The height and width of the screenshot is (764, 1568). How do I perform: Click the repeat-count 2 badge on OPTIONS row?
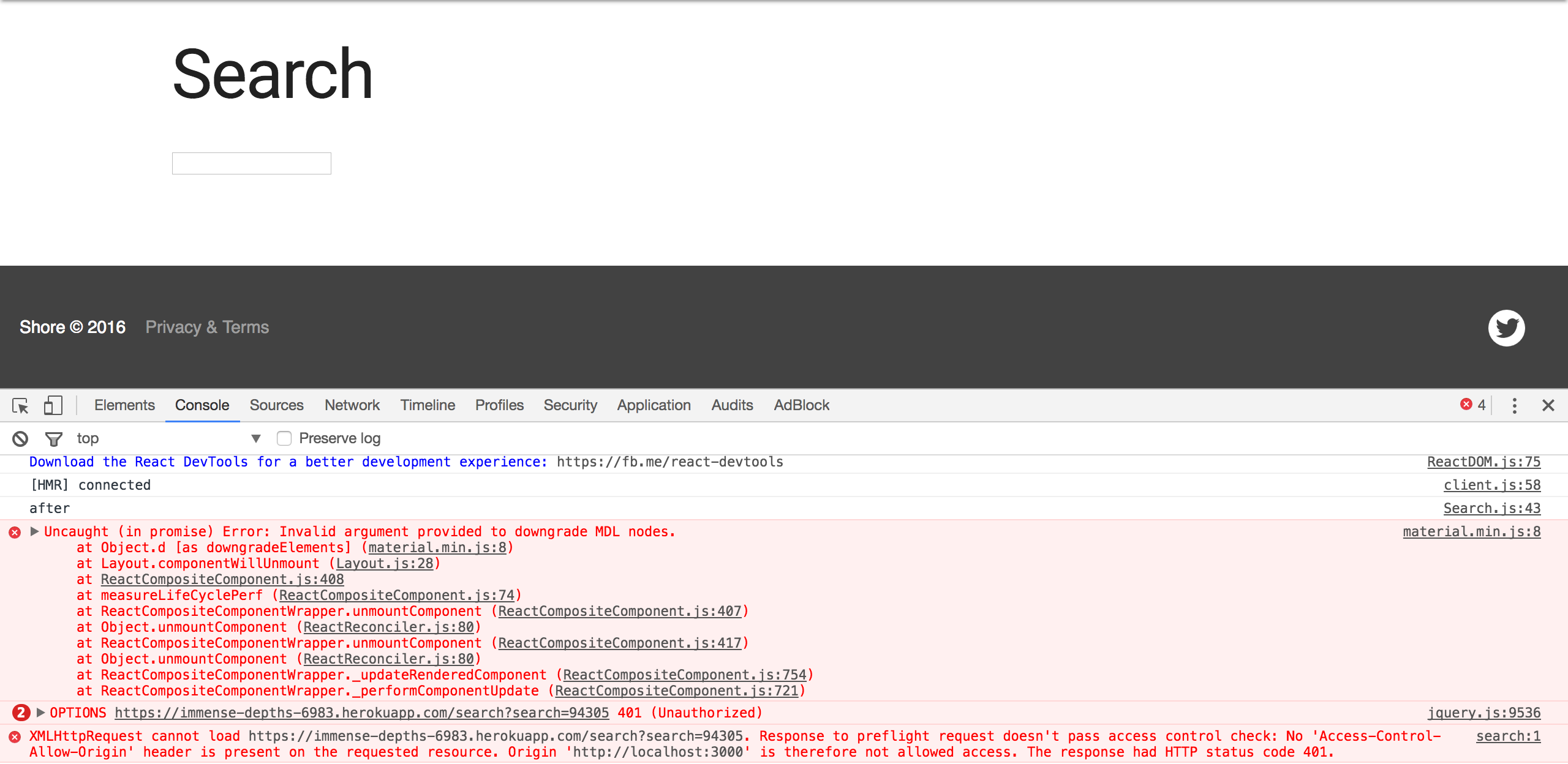coord(21,713)
